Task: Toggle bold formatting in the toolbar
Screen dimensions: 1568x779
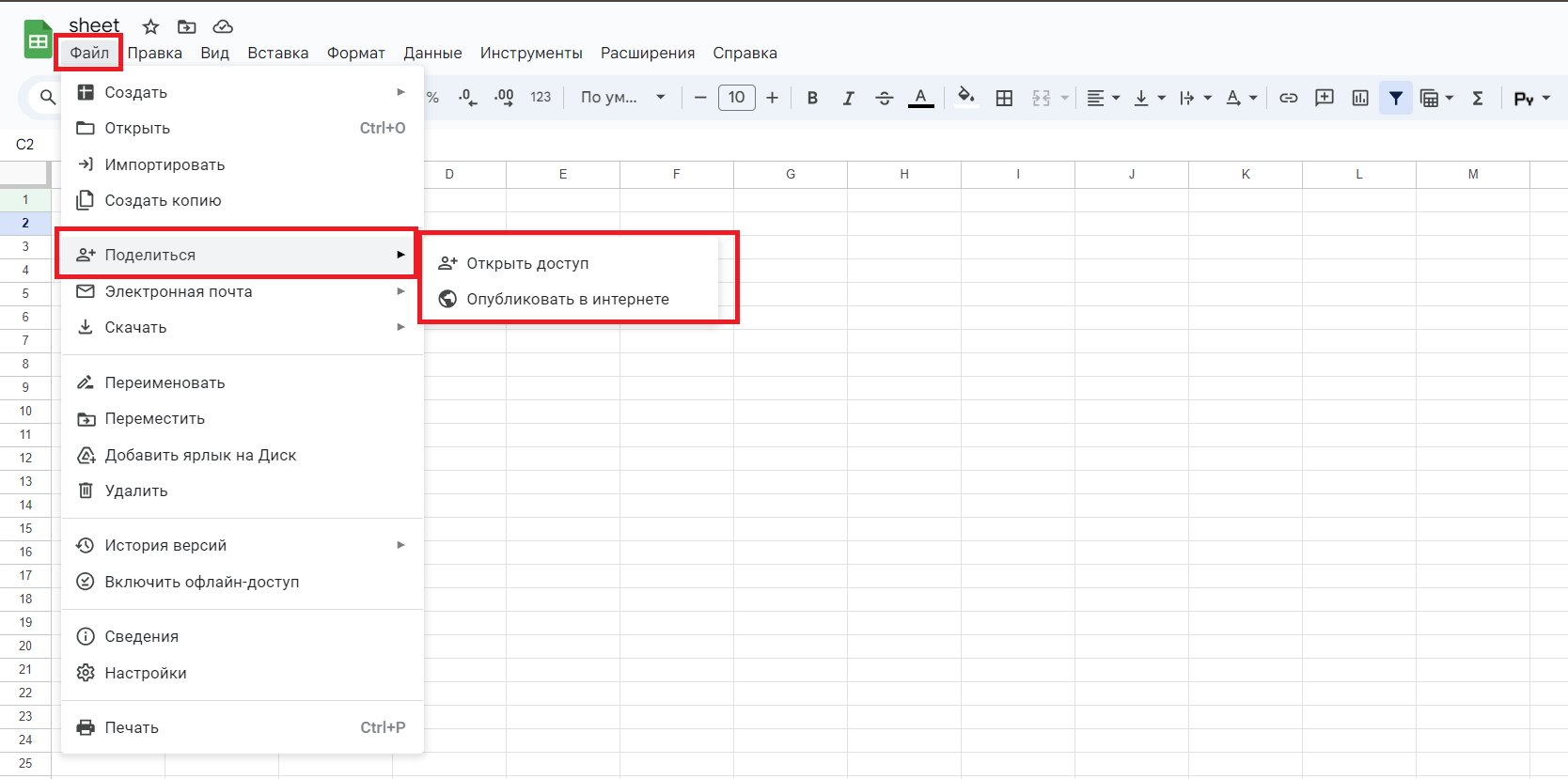Action: [x=812, y=98]
